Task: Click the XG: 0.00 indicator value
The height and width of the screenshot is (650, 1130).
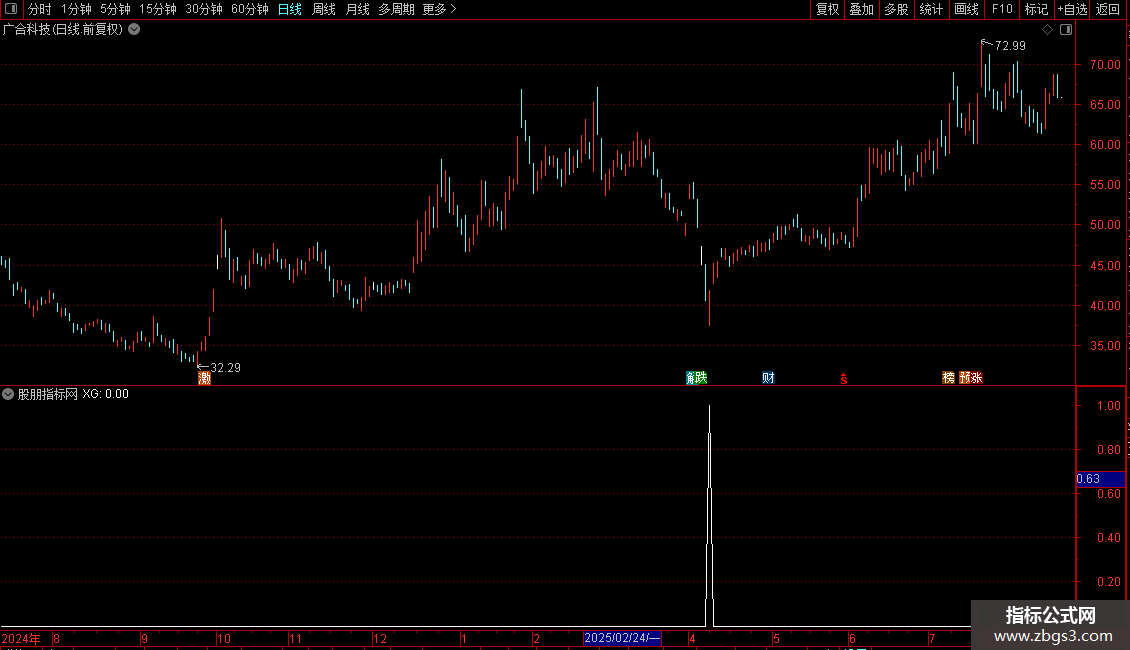Action: (x=105, y=394)
